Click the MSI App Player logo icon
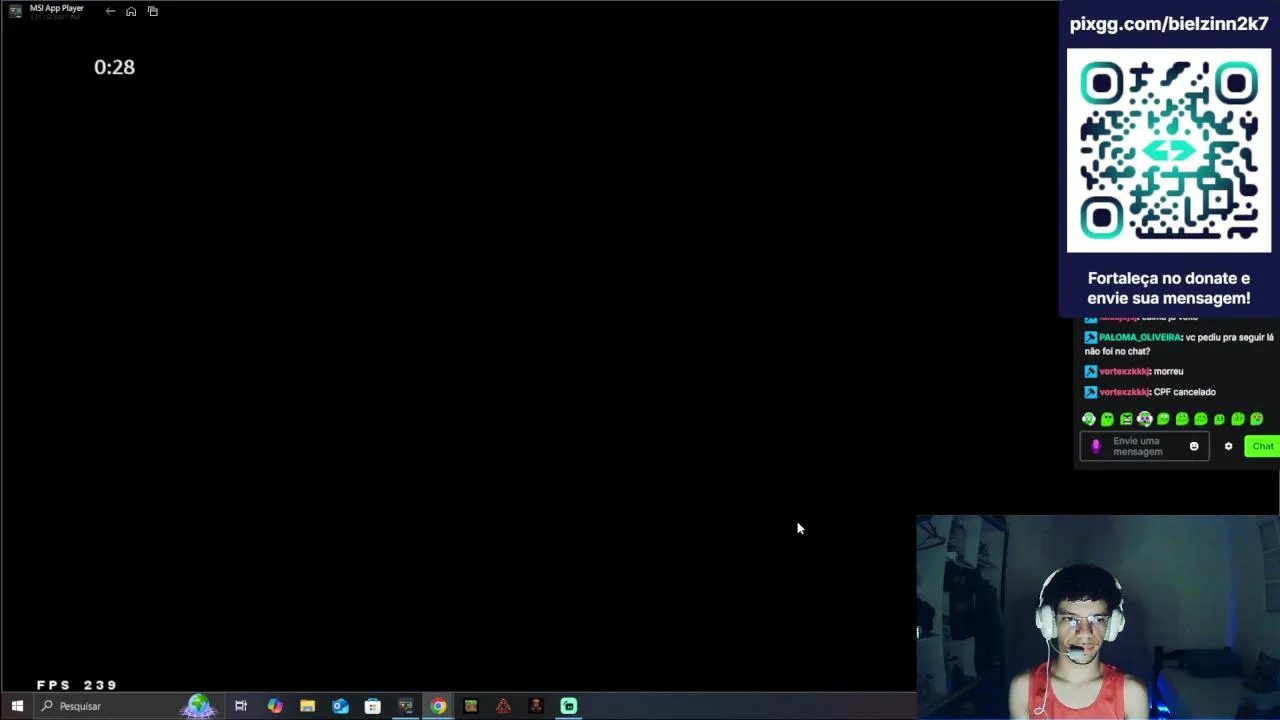 click(x=15, y=11)
